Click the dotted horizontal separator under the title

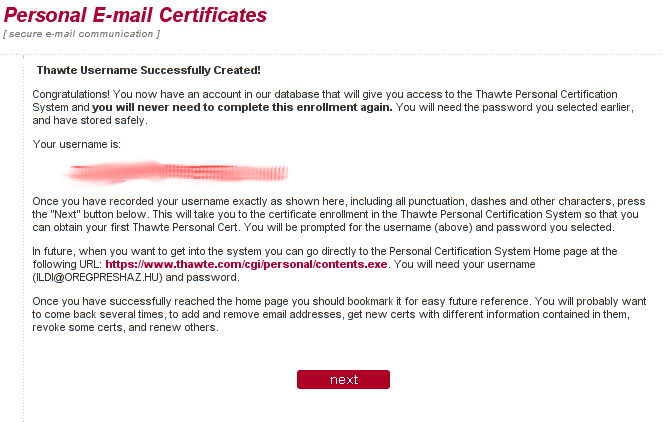coord(332,55)
